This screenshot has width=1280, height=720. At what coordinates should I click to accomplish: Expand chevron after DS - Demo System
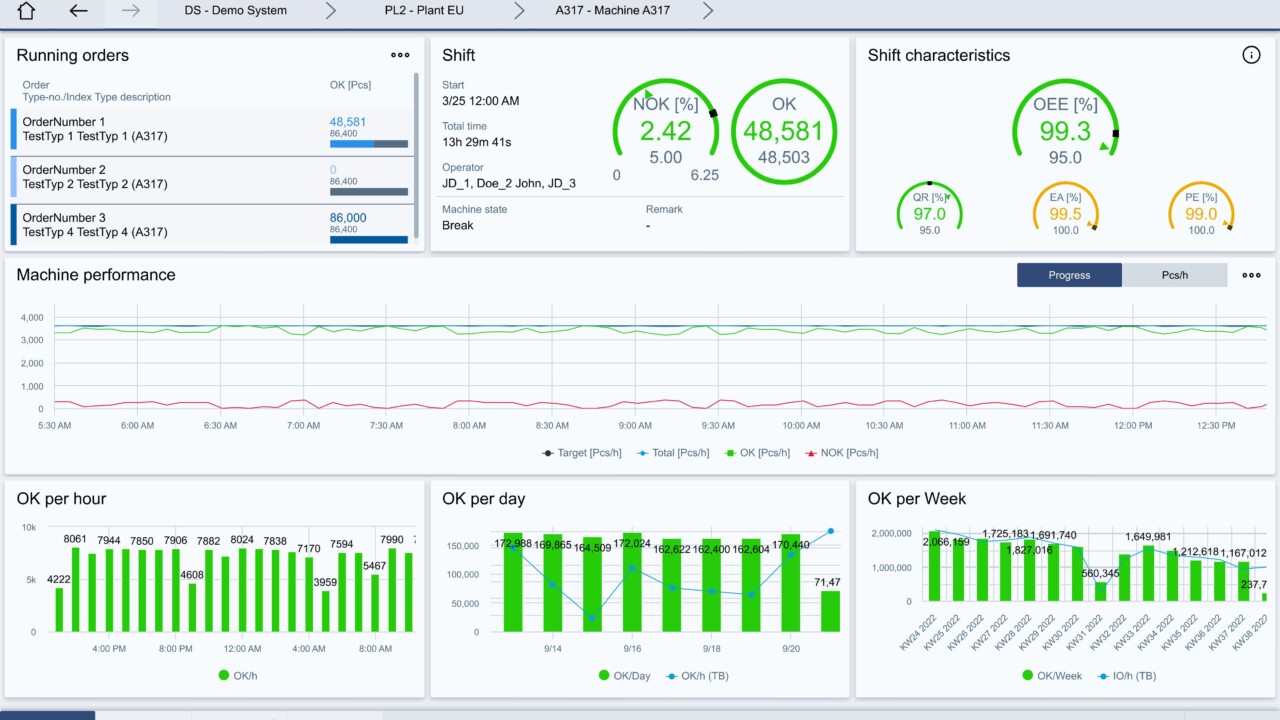pos(331,11)
